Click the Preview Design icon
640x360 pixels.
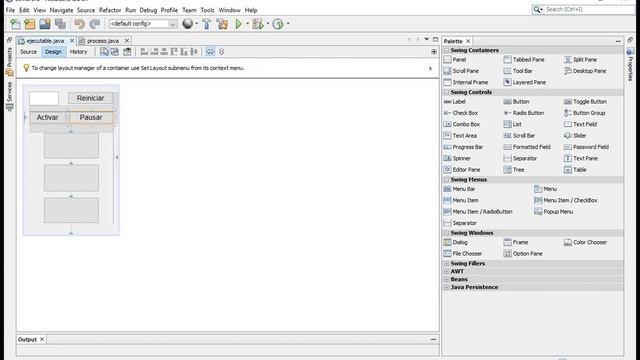click(x=127, y=52)
